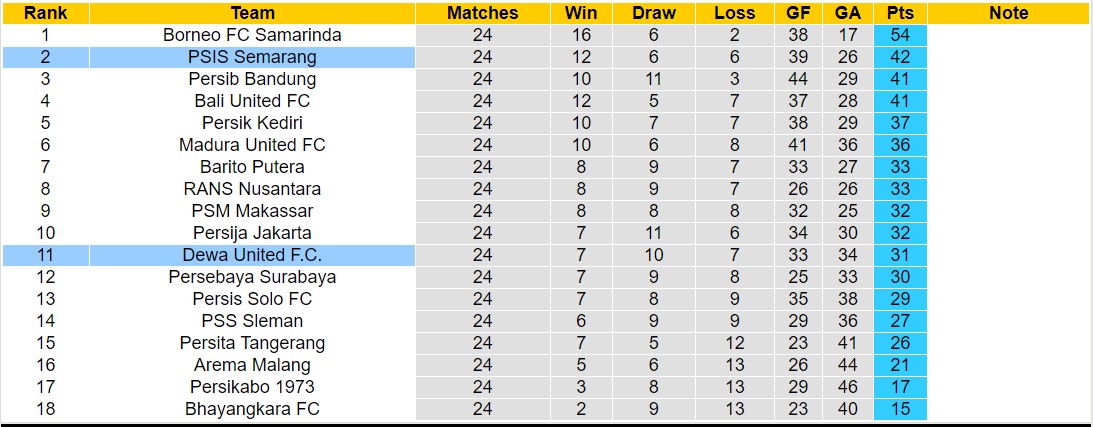The image size is (1093, 427).
Task: Click the Matches column header
Action: 482,13
